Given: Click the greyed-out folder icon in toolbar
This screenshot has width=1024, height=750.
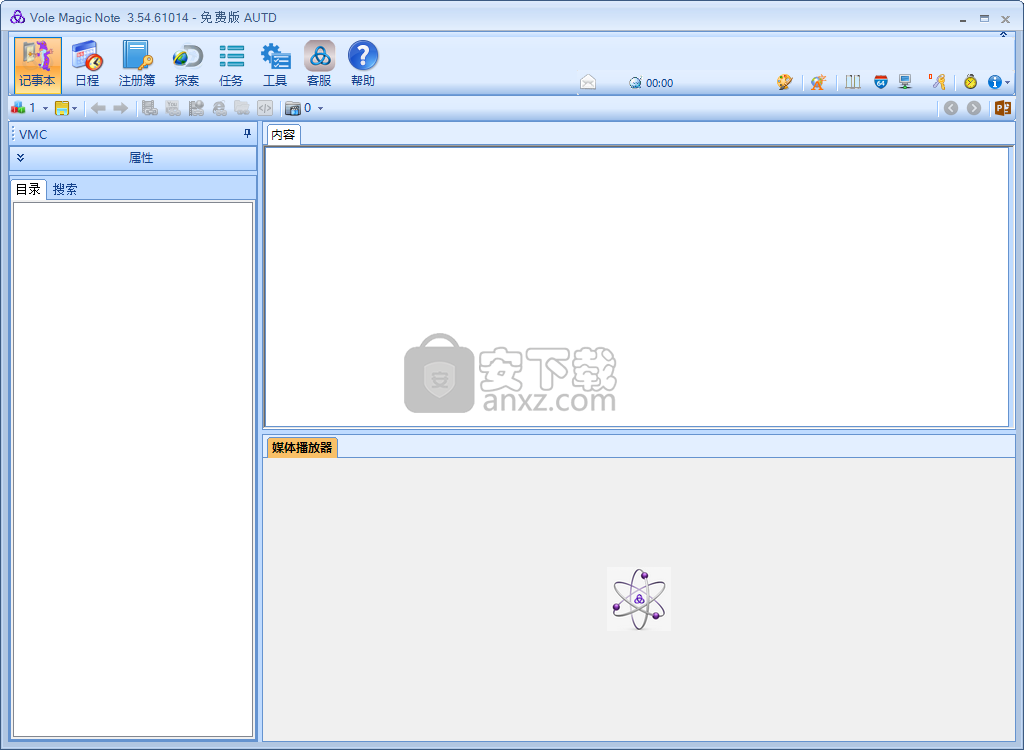Looking at the screenshot, I should tap(242, 108).
